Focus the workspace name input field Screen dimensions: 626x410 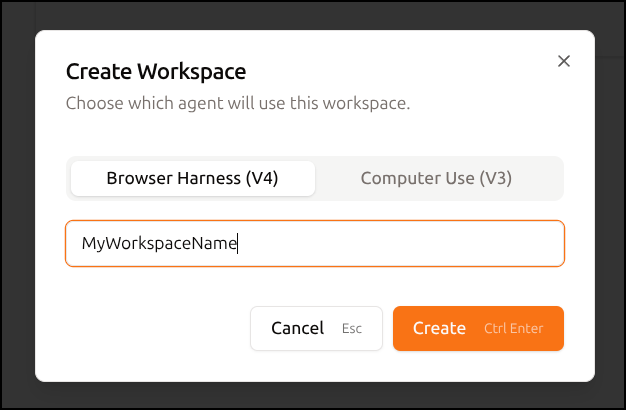point(315,244)
